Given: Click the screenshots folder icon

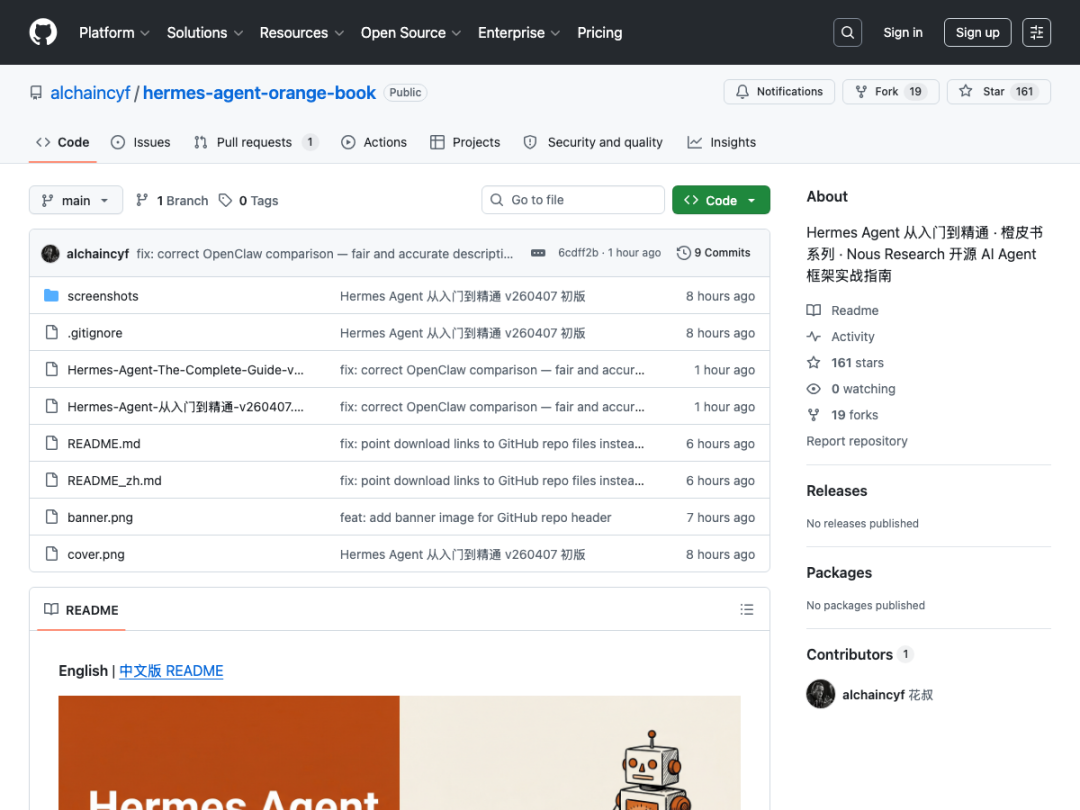Looking at the screenshot, I should coord(51,295).
